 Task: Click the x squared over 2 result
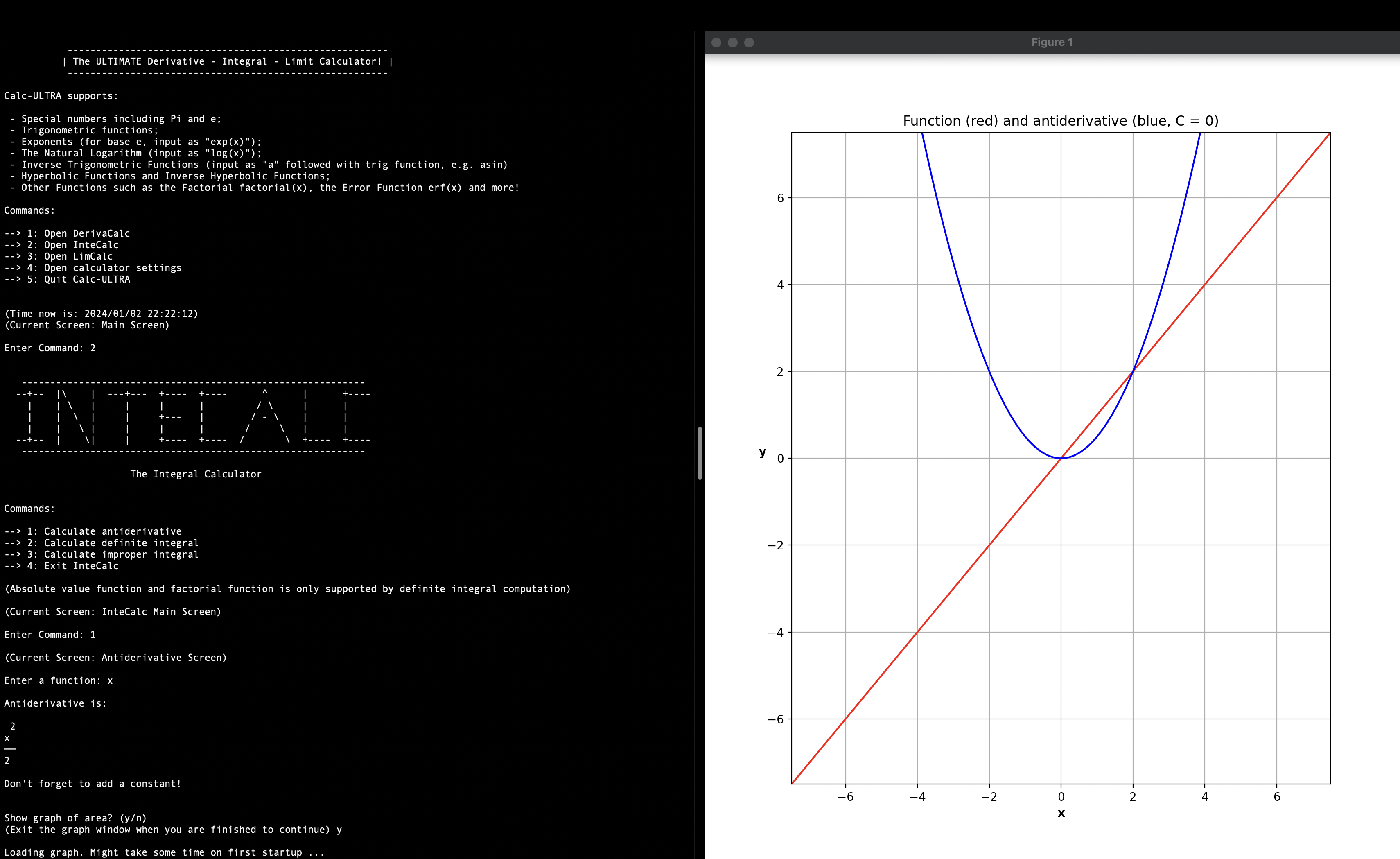coord(10,744)
